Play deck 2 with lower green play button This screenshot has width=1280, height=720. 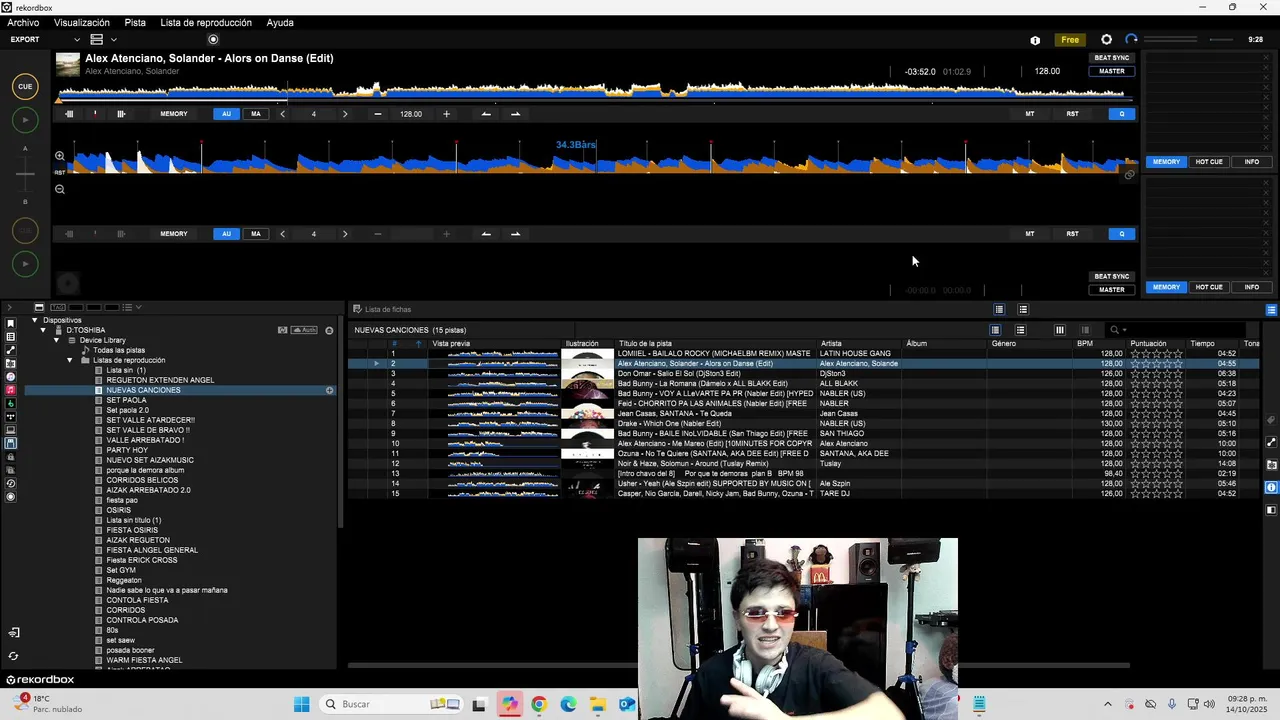[x=25, y=264]
